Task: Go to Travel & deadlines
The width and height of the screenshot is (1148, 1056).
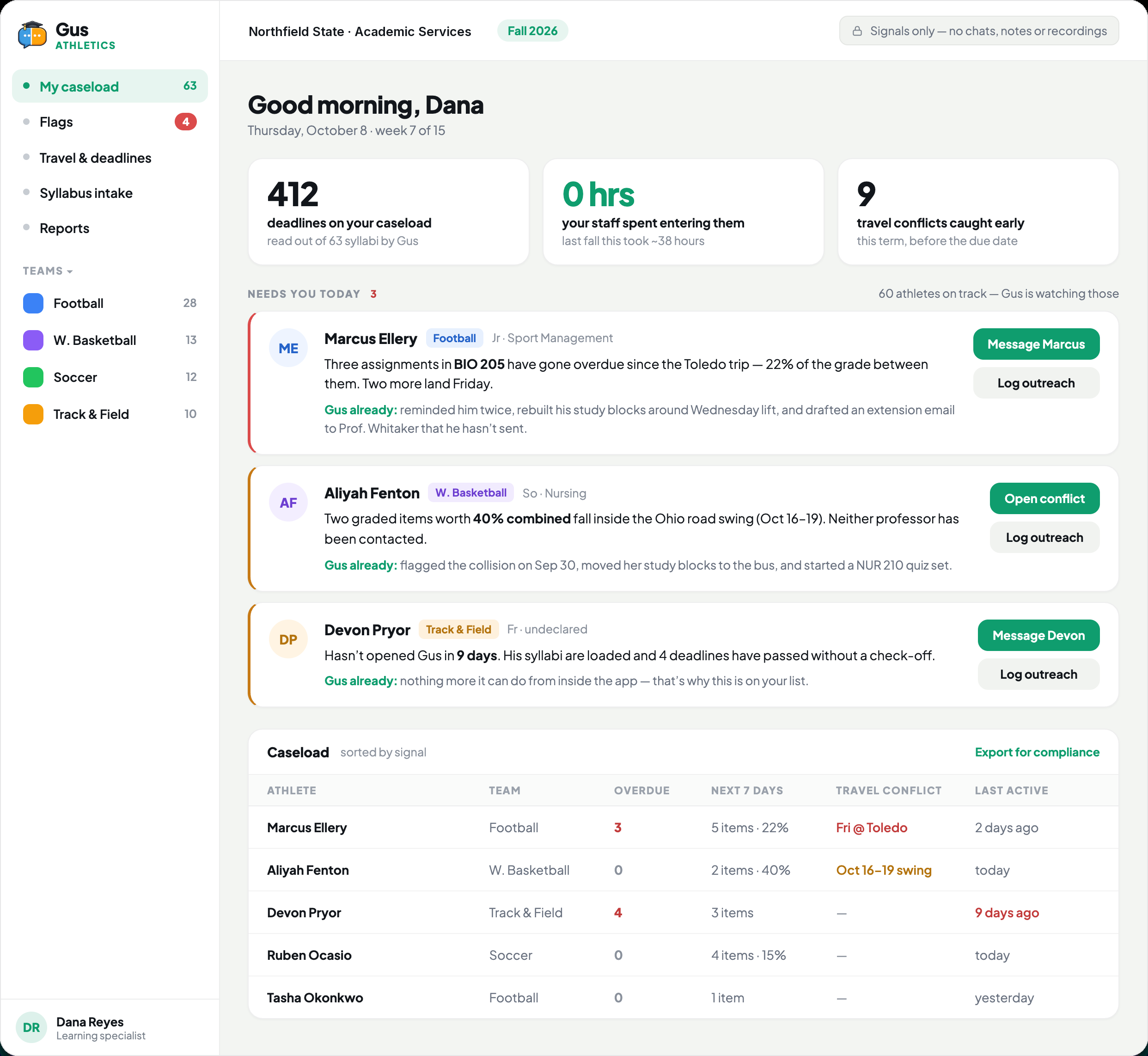Action: click(110, 158)
